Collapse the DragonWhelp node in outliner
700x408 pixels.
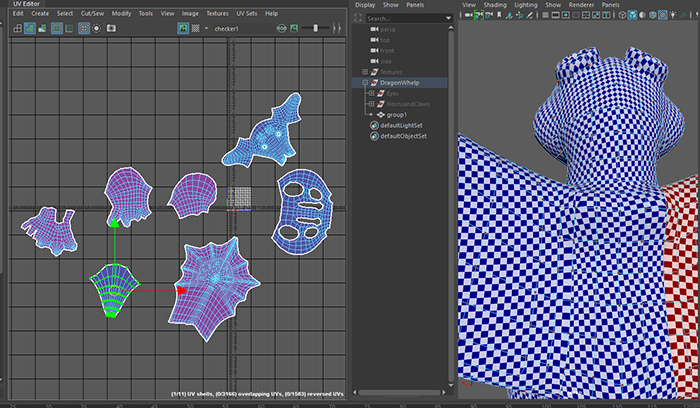click(364, 82)
